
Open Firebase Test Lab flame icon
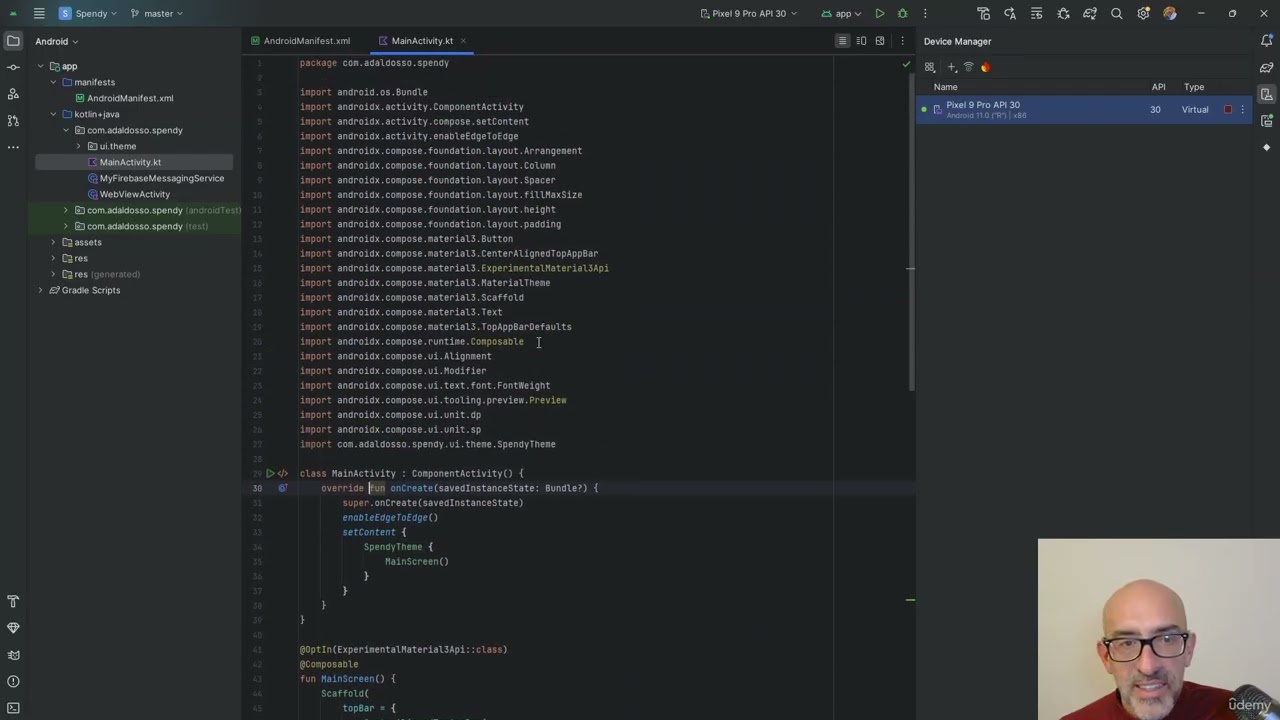pos(985,67)
